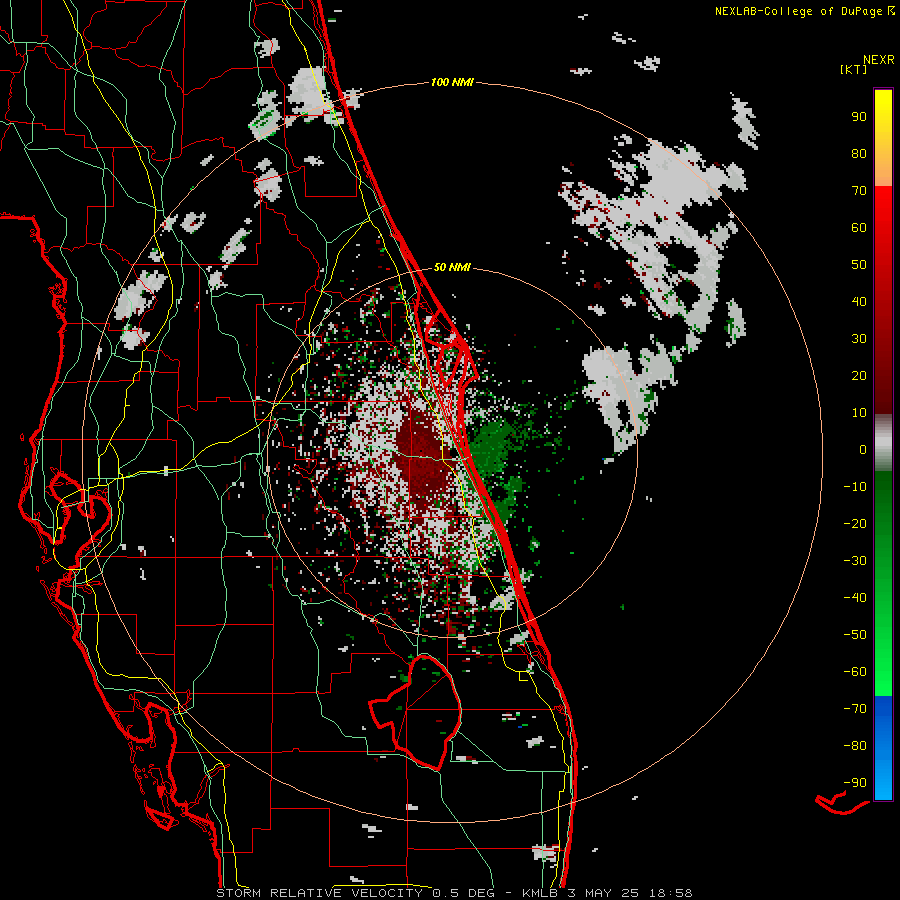Screen dimensions: 900x900
Task: Click the positive 10 scale value
Action: click(859, 413)
